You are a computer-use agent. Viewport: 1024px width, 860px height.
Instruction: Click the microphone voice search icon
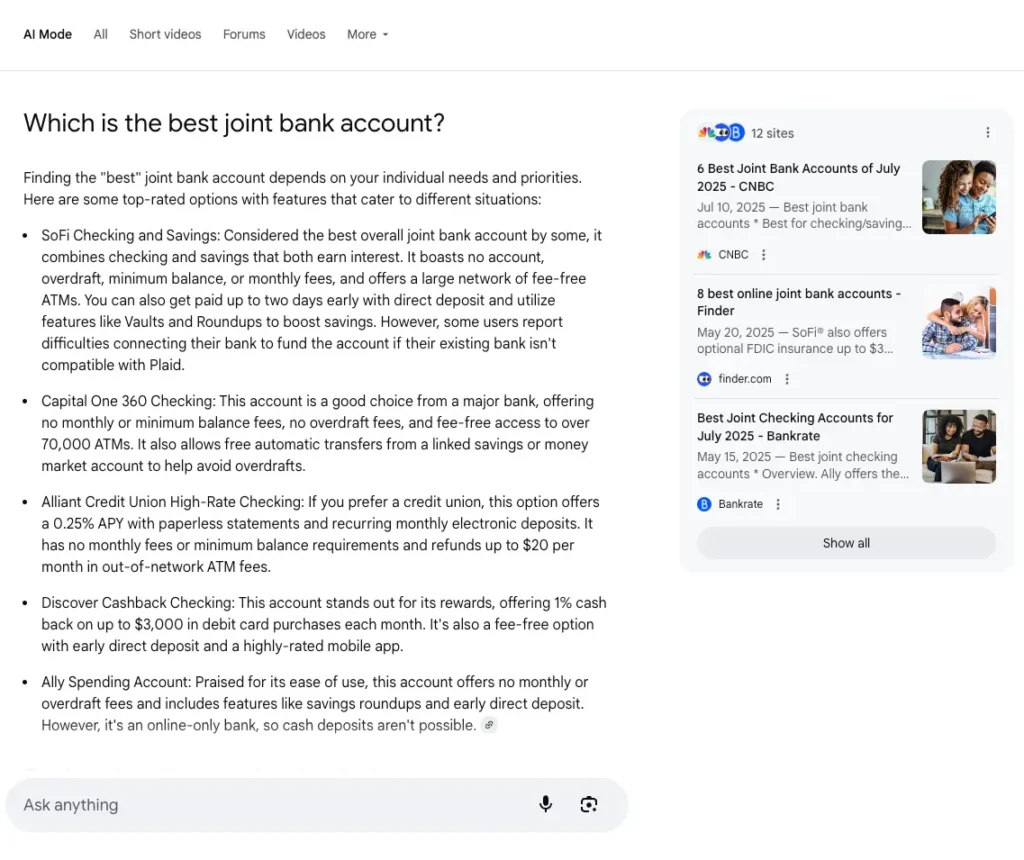tap(545, 804)
